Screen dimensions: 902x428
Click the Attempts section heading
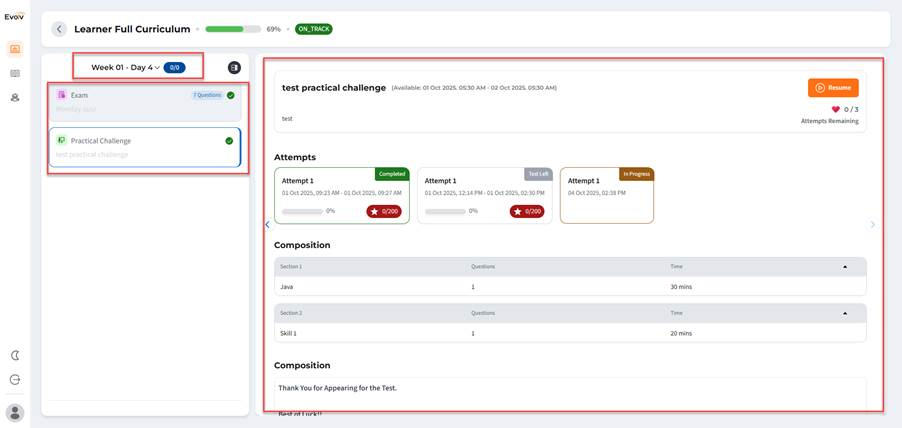(x=295, y=157)
